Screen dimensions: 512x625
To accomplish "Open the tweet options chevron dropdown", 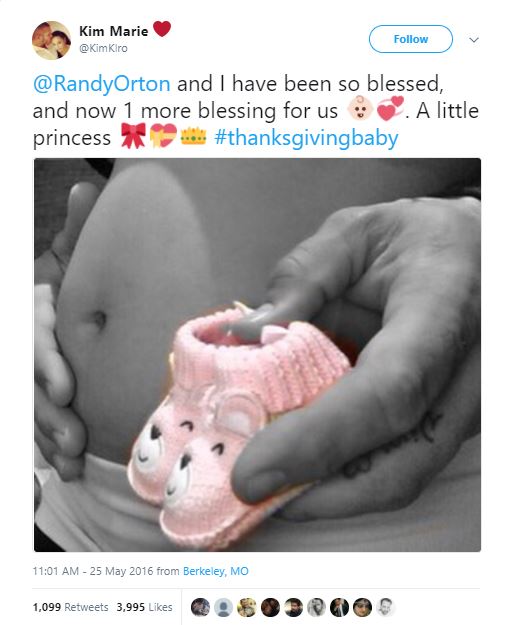I will [474, 40].
